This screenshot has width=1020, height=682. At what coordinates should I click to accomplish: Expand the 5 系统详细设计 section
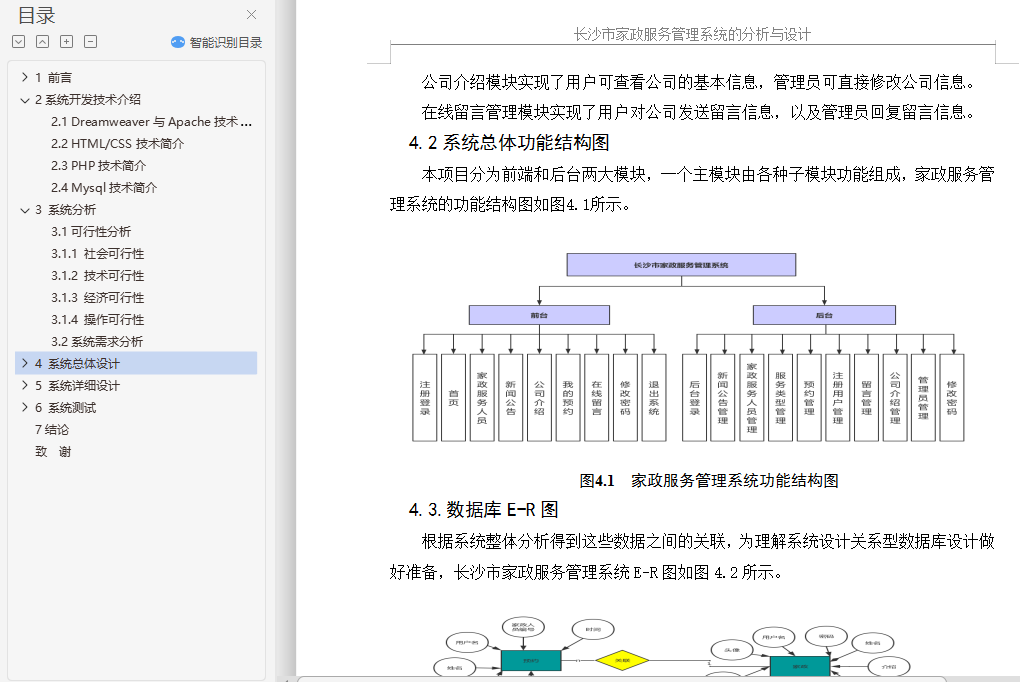tap(25, 385)
